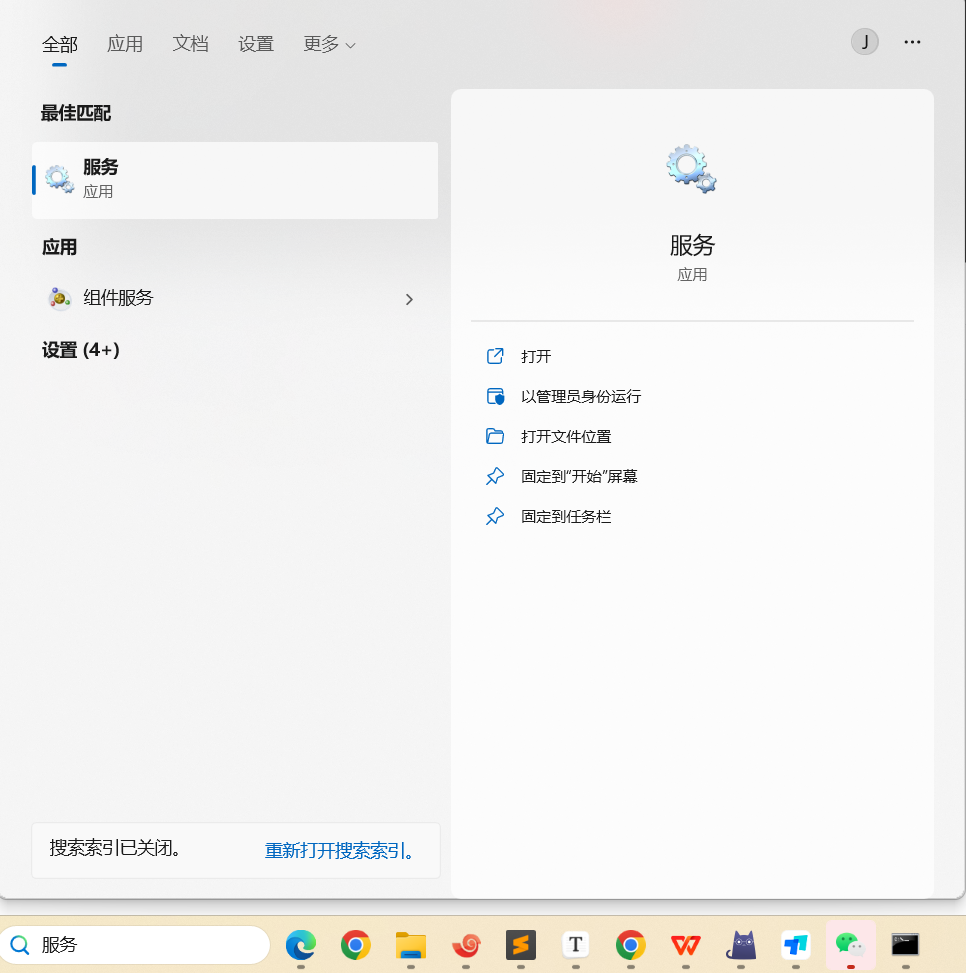Switch to the 设置 tab
Screen dimensions: 966x973
(x=256, y=44)
